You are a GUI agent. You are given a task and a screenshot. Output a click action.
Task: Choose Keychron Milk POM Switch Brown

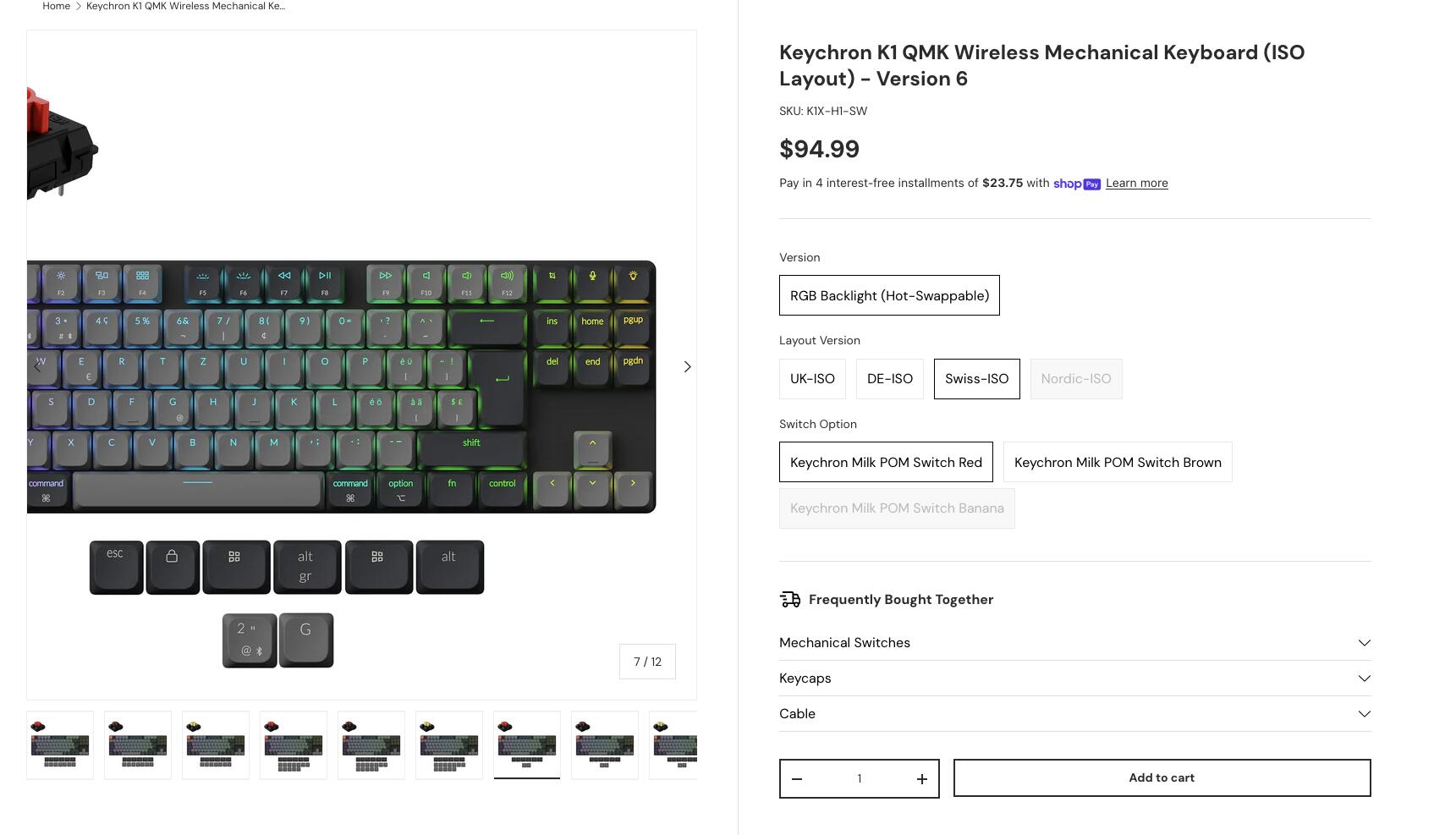(1117, 463)
